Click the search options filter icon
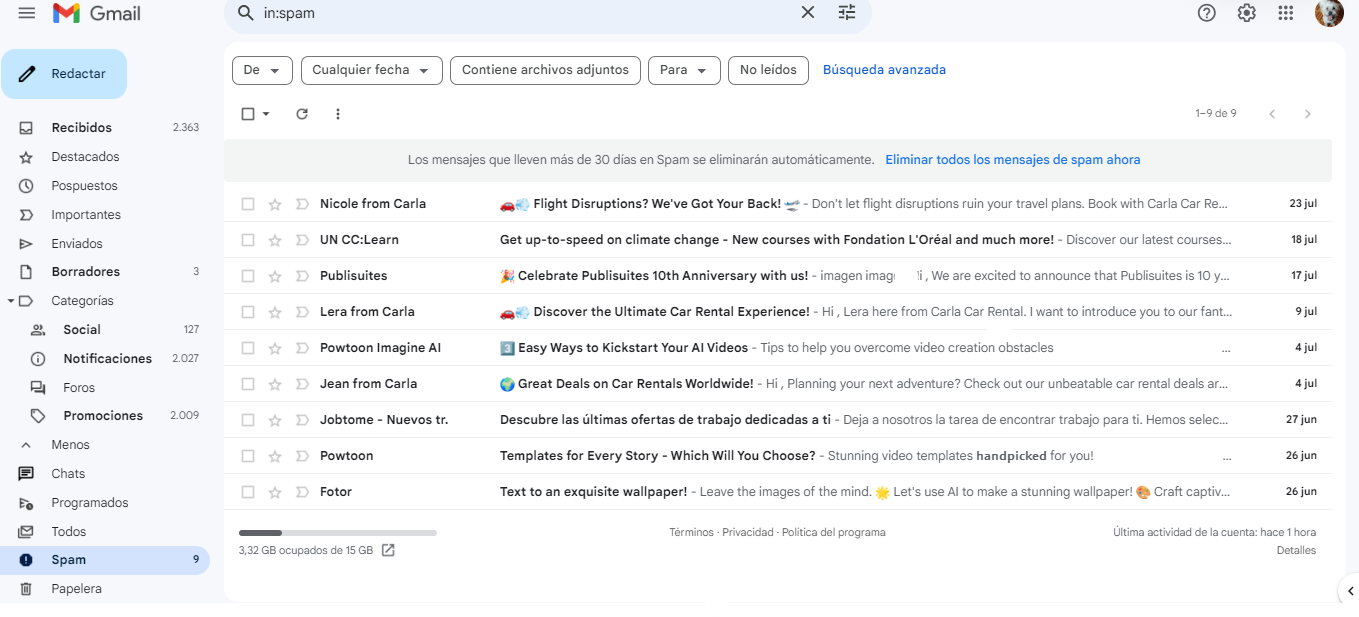Screen dimensions: 1359x617 click(x=847, y=13)
